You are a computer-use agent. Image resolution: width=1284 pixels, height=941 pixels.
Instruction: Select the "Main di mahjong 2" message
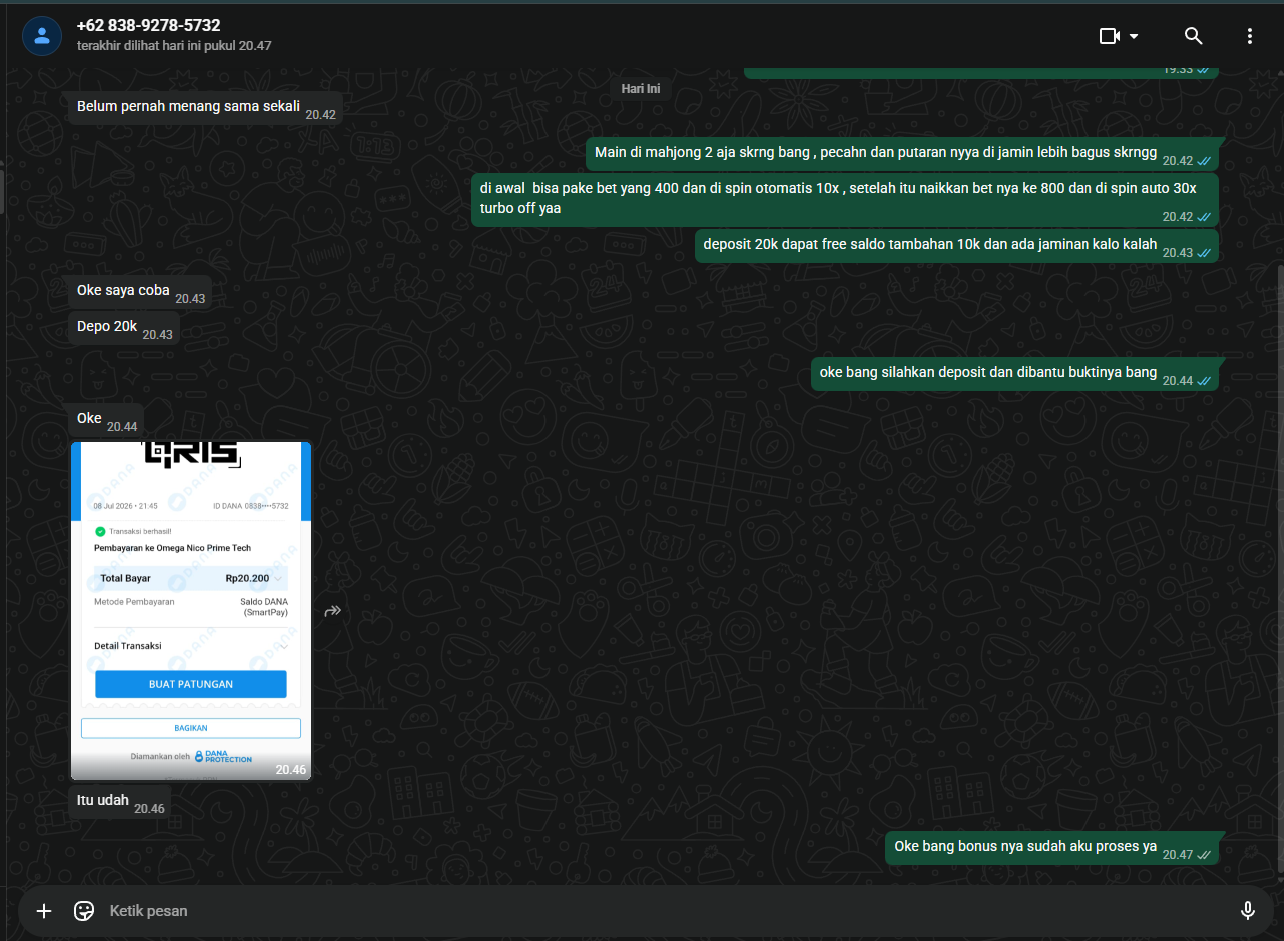pos(902,154)
